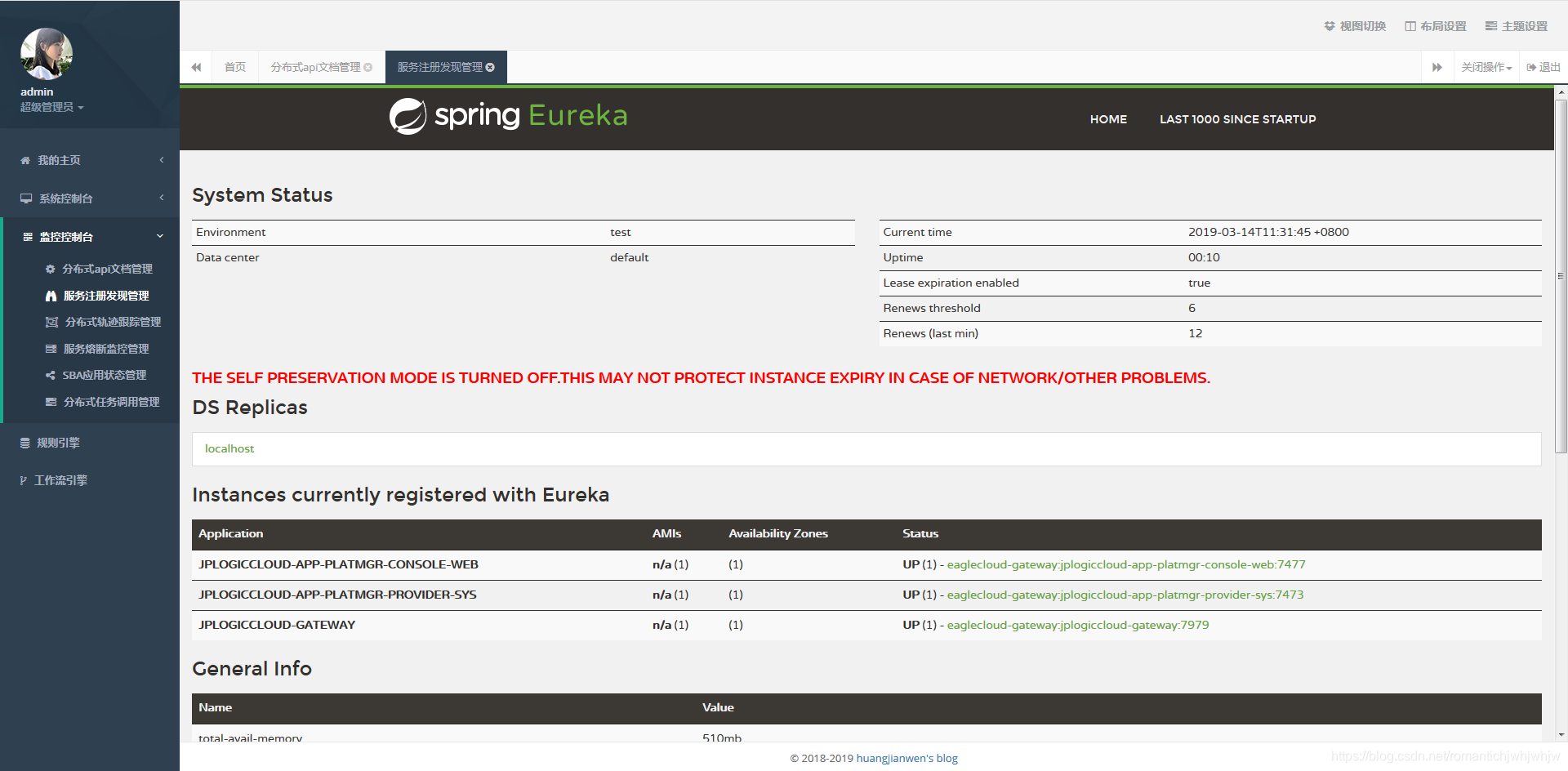
Task: Open 布局设置 layout settings
Action: point(1436,26)
